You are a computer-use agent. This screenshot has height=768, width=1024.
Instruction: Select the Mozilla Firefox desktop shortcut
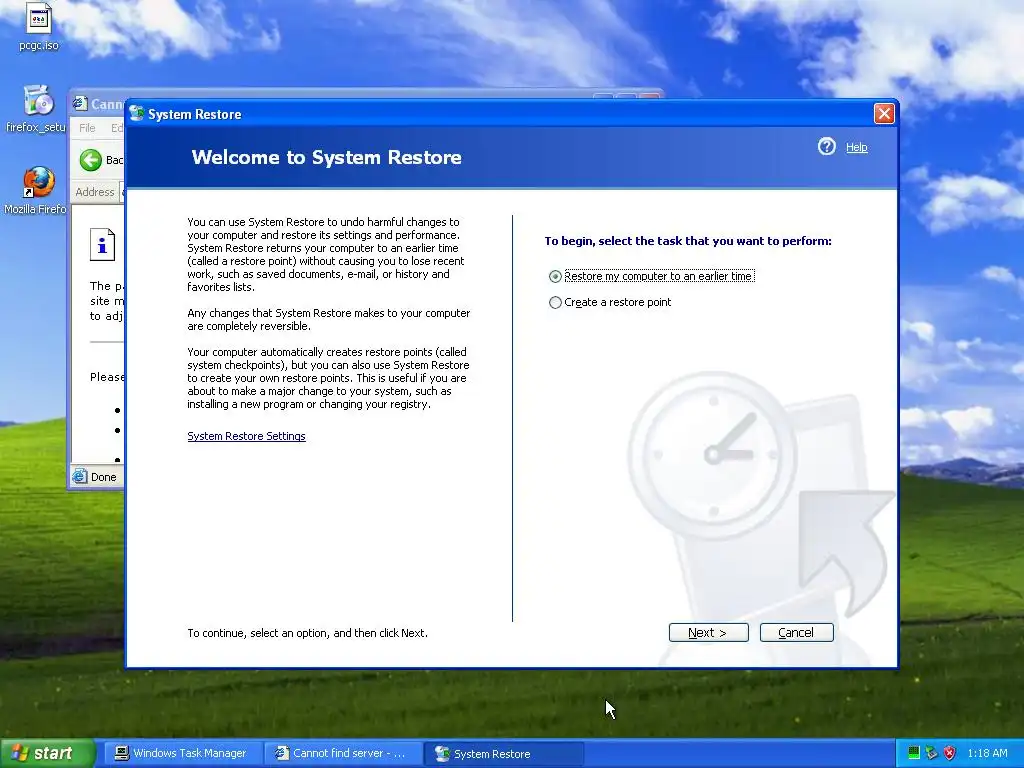point(37,191)
